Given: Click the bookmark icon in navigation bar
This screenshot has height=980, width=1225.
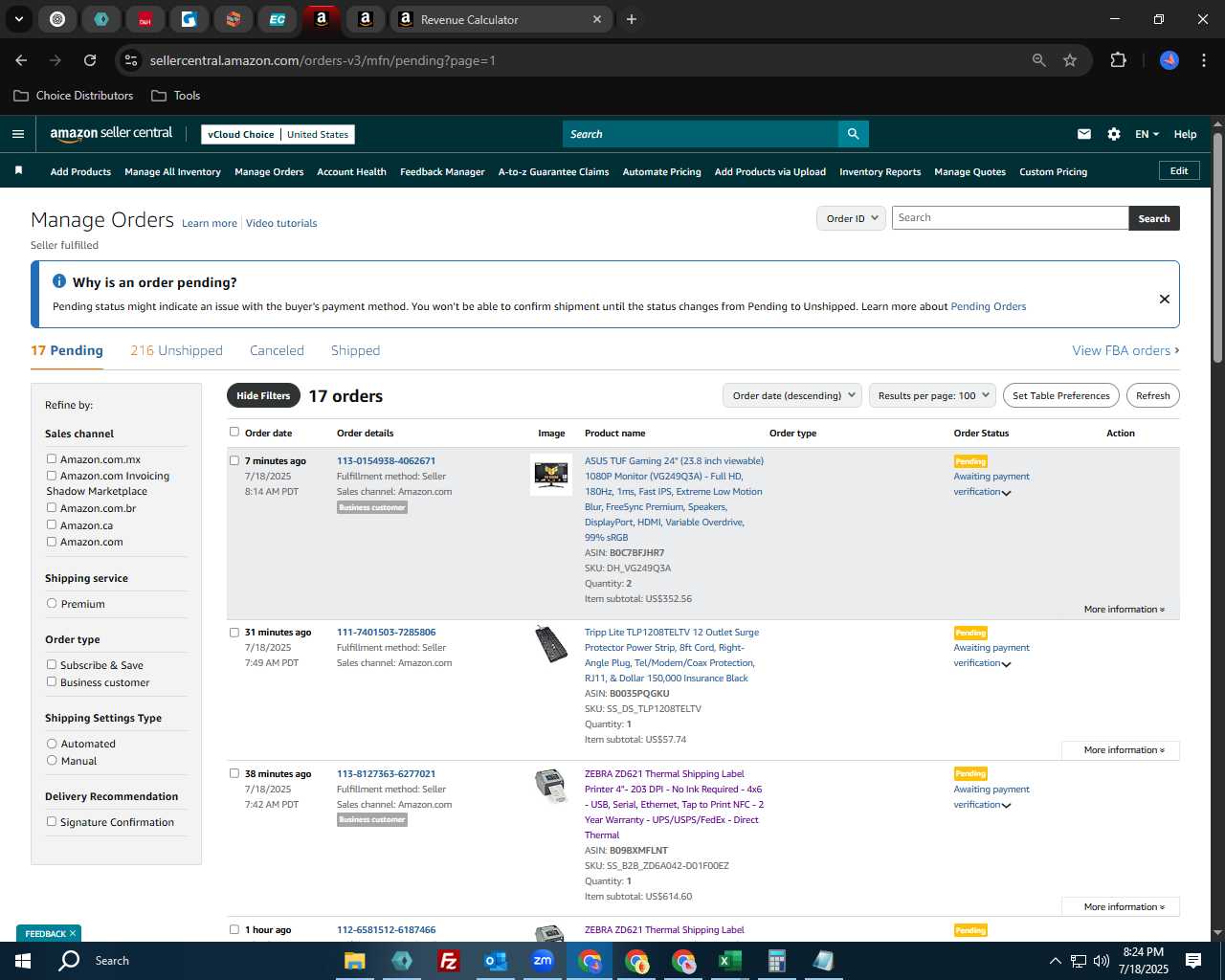Looking at the screenshot, I should pyautogui.click(x=18, y=170).
